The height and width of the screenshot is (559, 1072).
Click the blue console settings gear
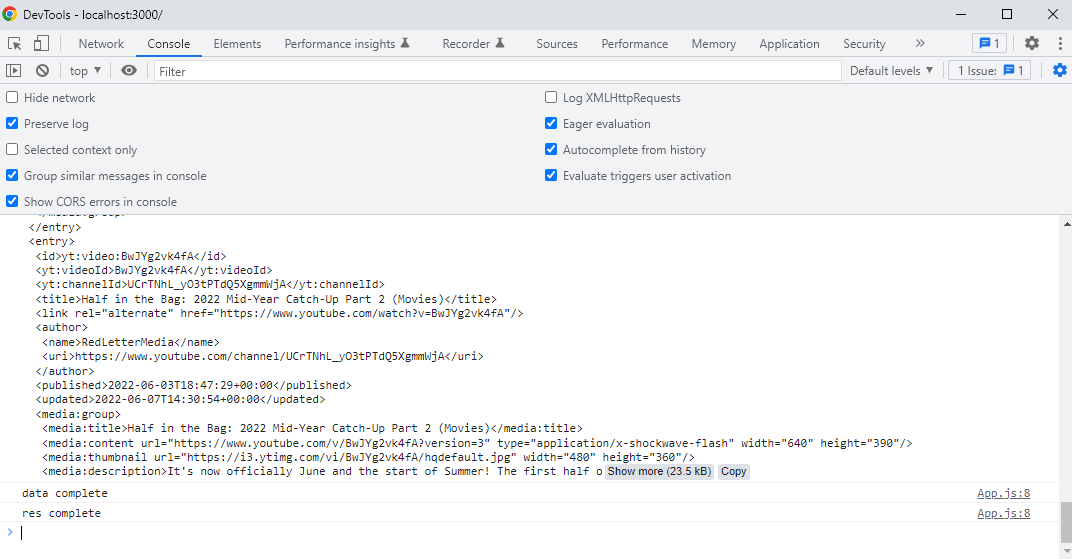(x=1060, y=70)
